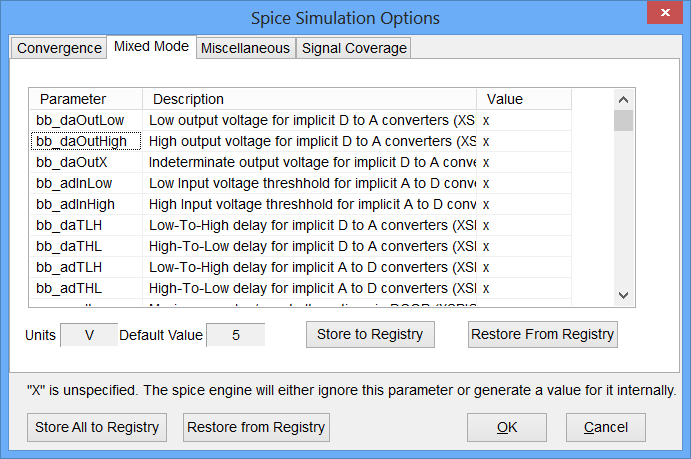
Task: Click the OK button
Action: (507, 427)
